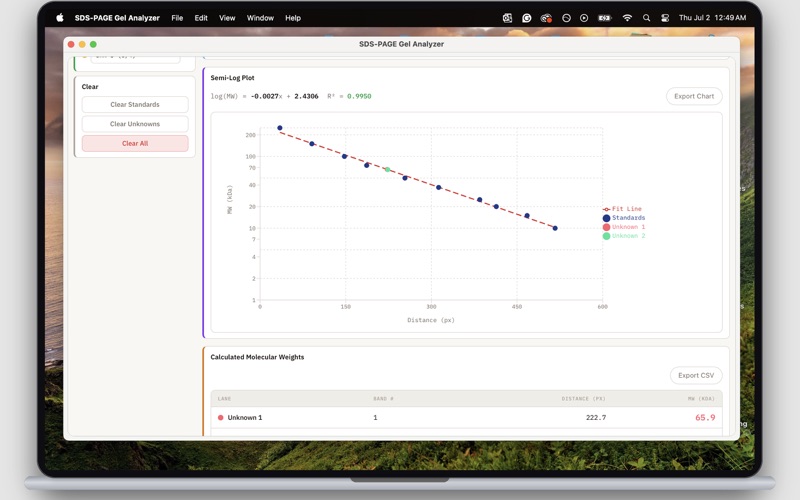The height and width of the screenshot is (500, 800).
Task: Click the Export CSV button
Action: [696, 375]
